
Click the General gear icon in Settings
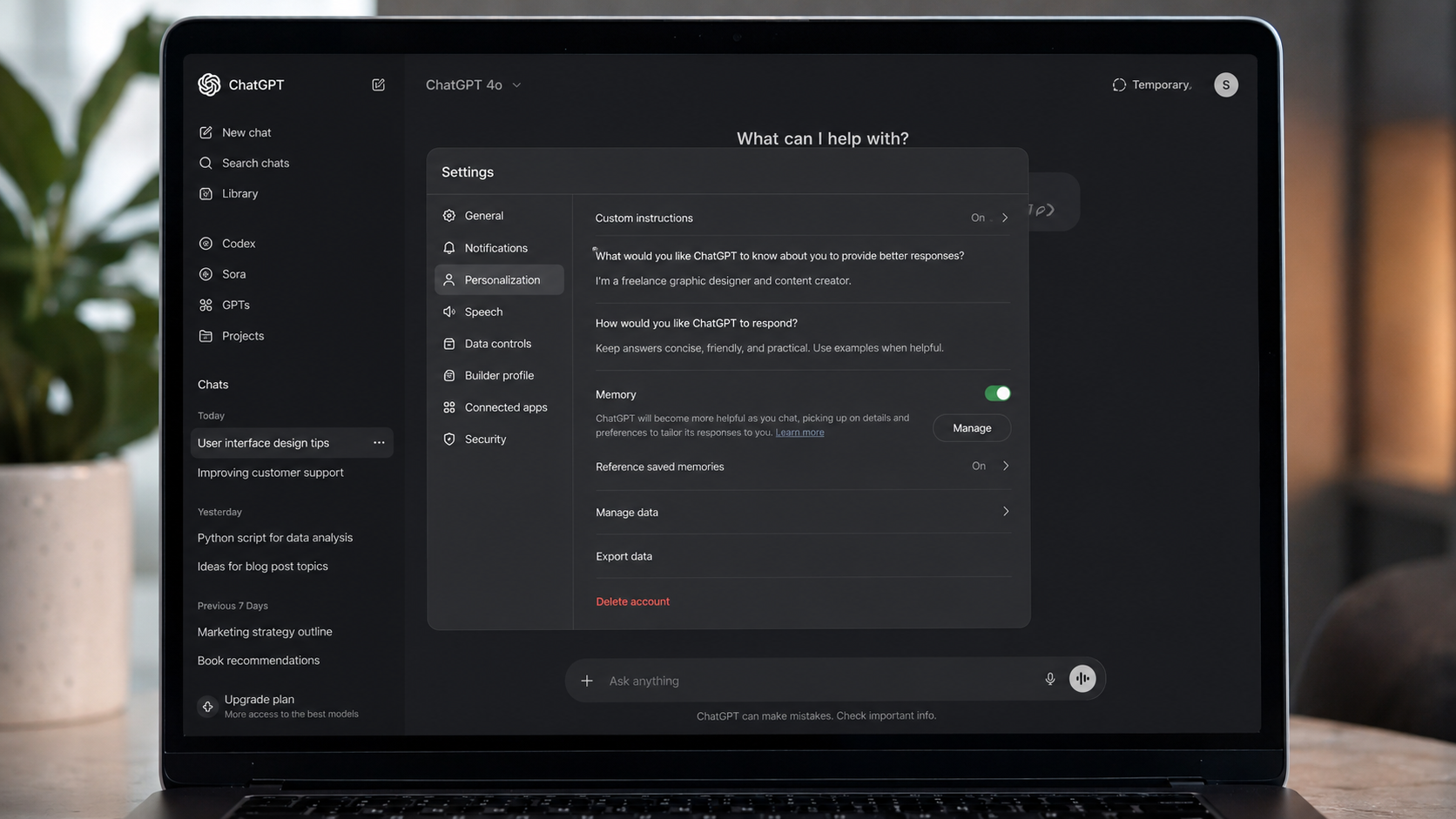click(x=449, y=216)
